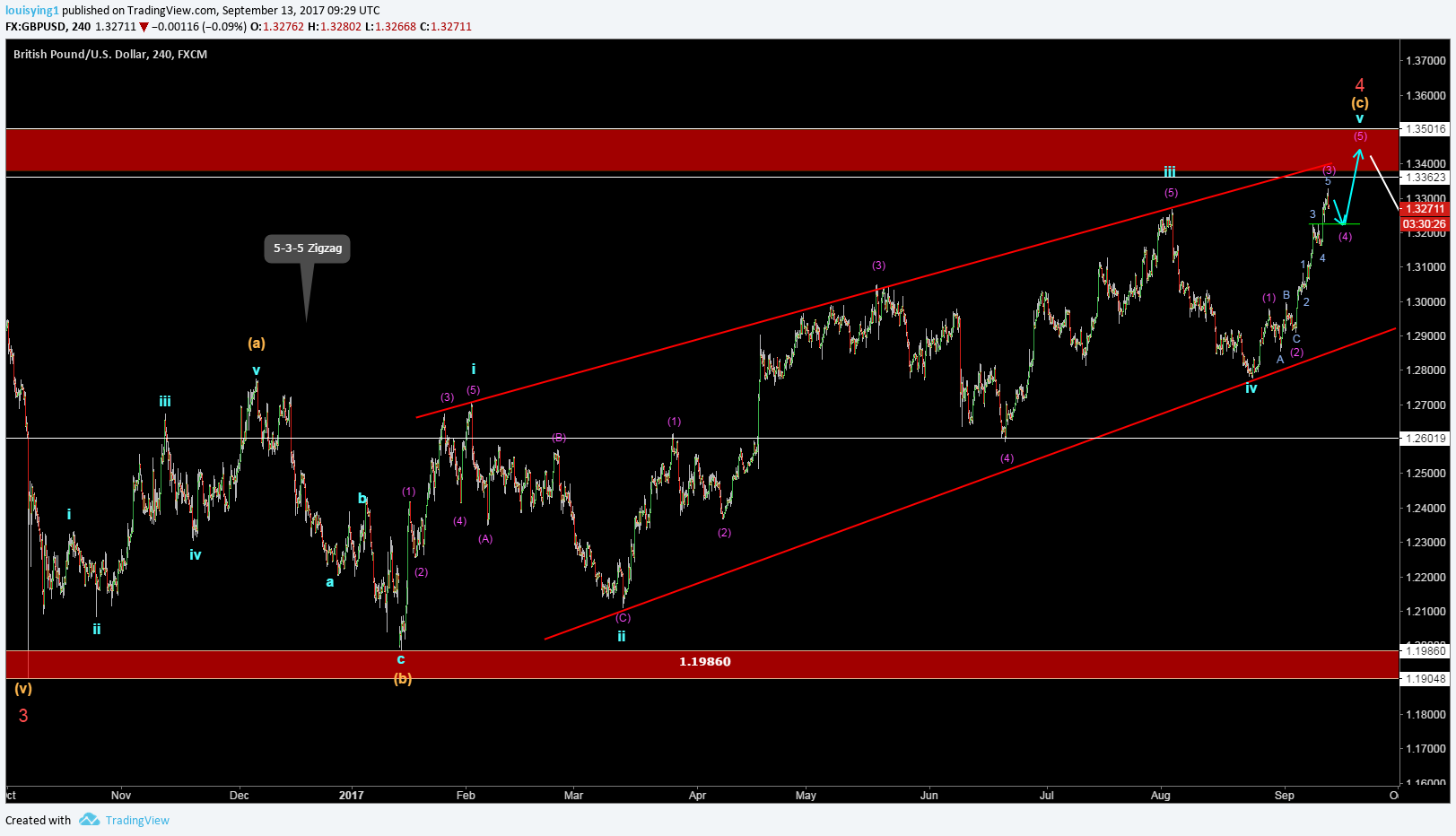Click the upper red resistance zone rectangle
1456x836 pixels.
coord(702,150)
